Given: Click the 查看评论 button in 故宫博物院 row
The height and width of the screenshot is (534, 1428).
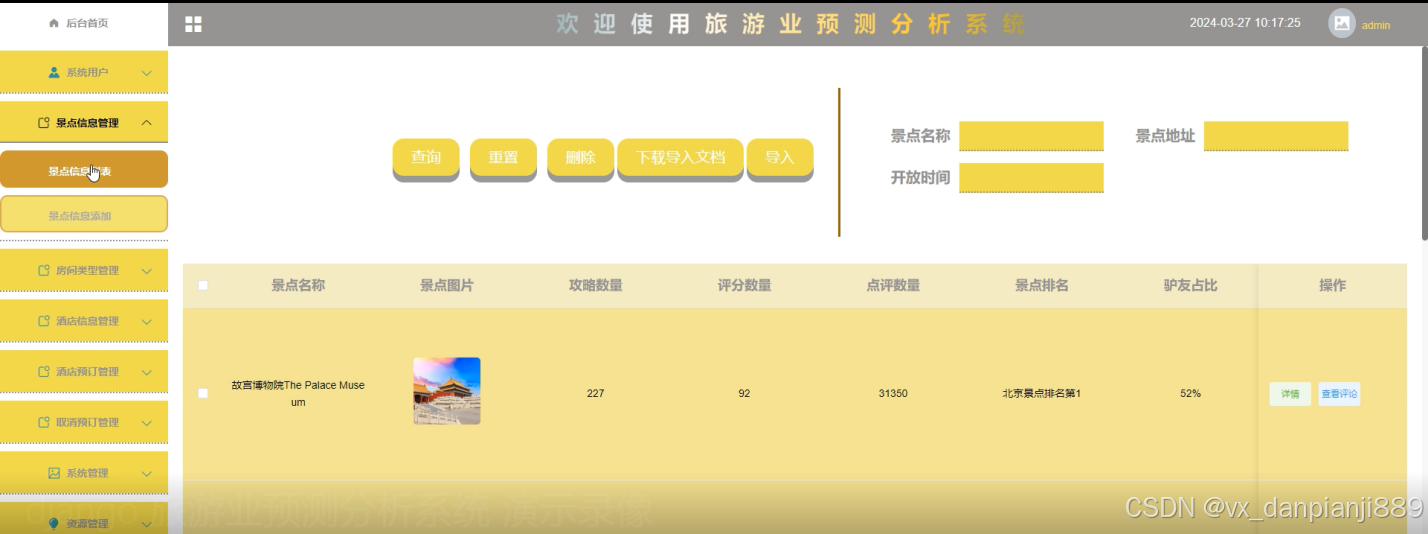Looking at the screenshot, I should pyautogui.click(x=1339, y=394).
